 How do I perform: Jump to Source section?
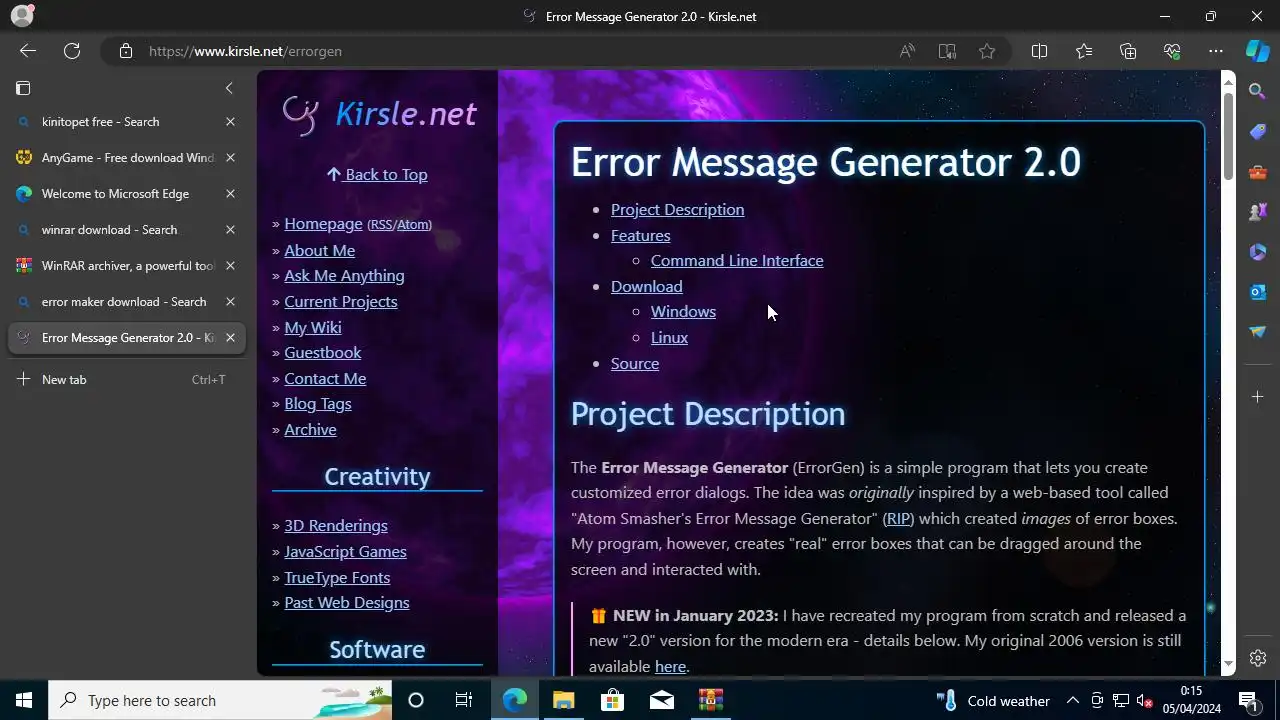pos(635,364)
